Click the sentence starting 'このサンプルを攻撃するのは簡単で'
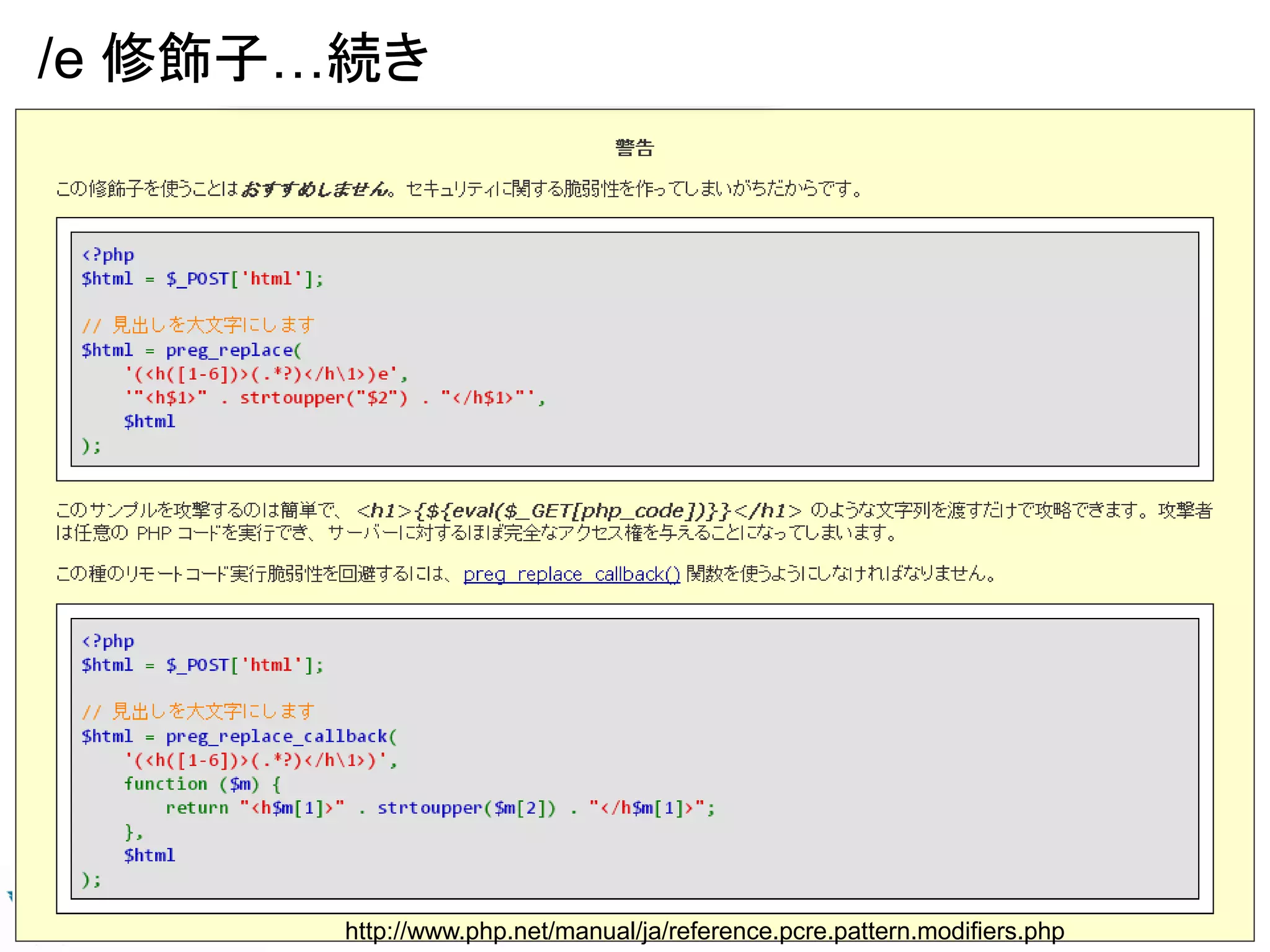Image resolution: width=1270 pixels, height=952 pixels. click(x=634, y=521)
